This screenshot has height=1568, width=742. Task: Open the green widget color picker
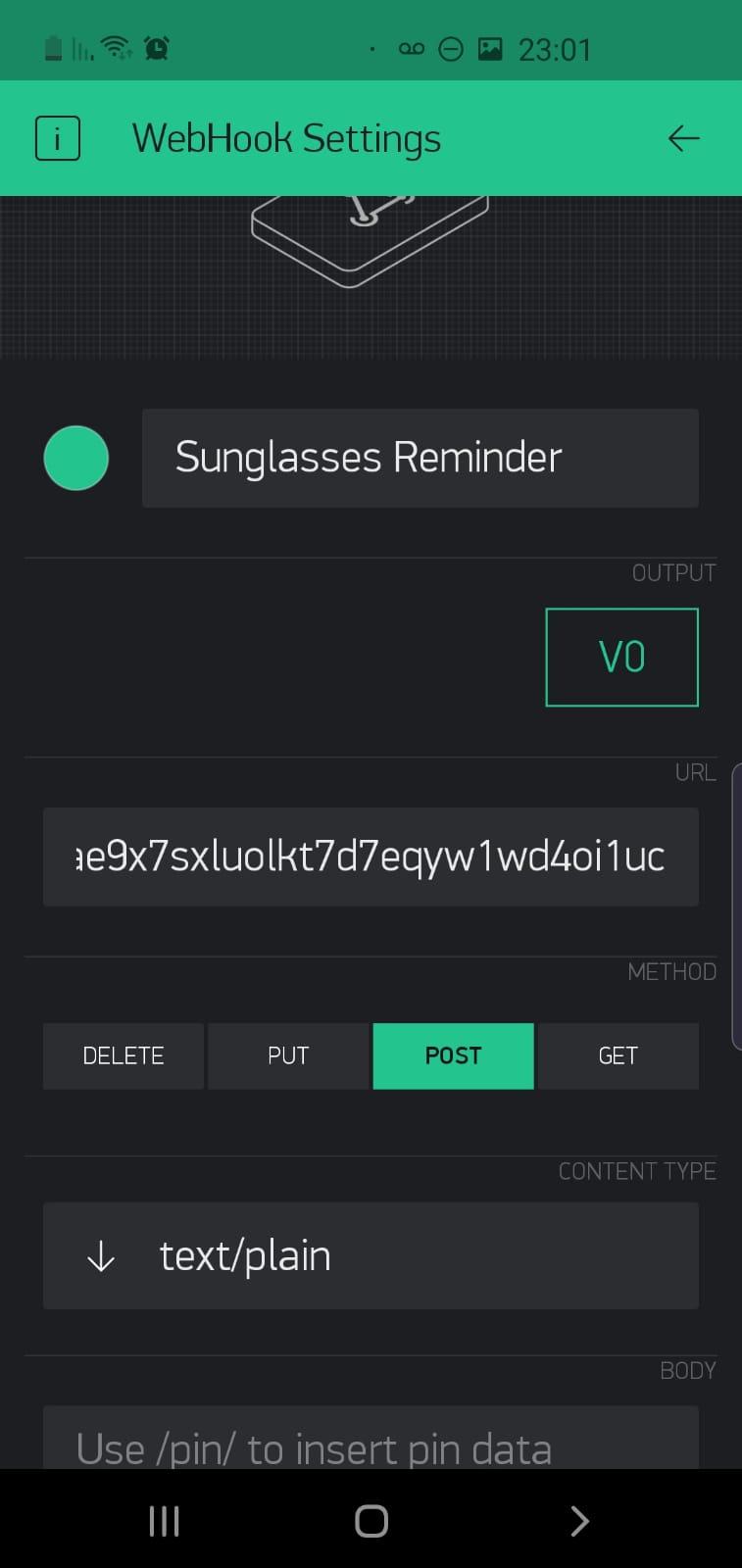[x=75, y=458]
